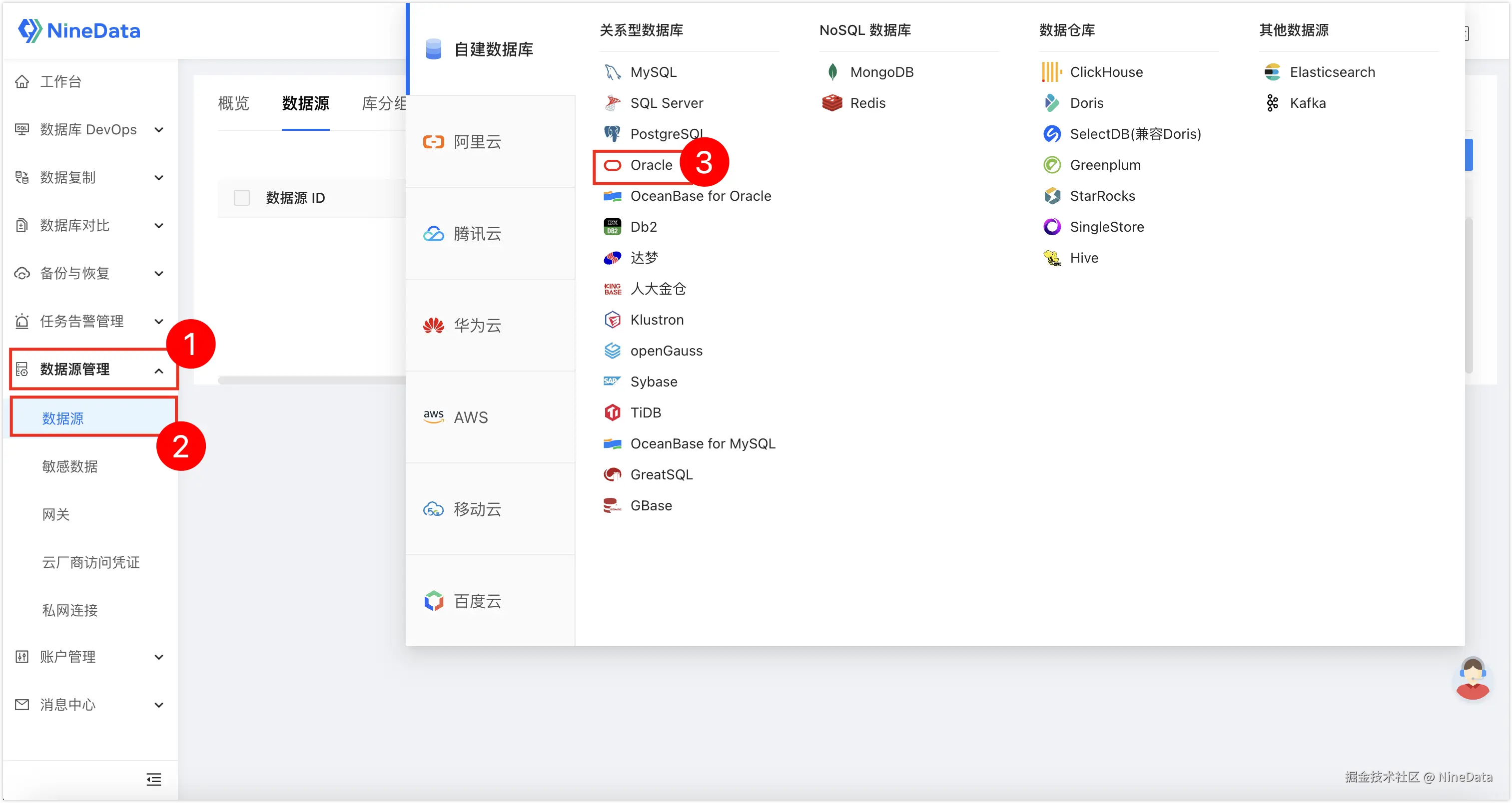Click the Redis icon

(832, 103)
